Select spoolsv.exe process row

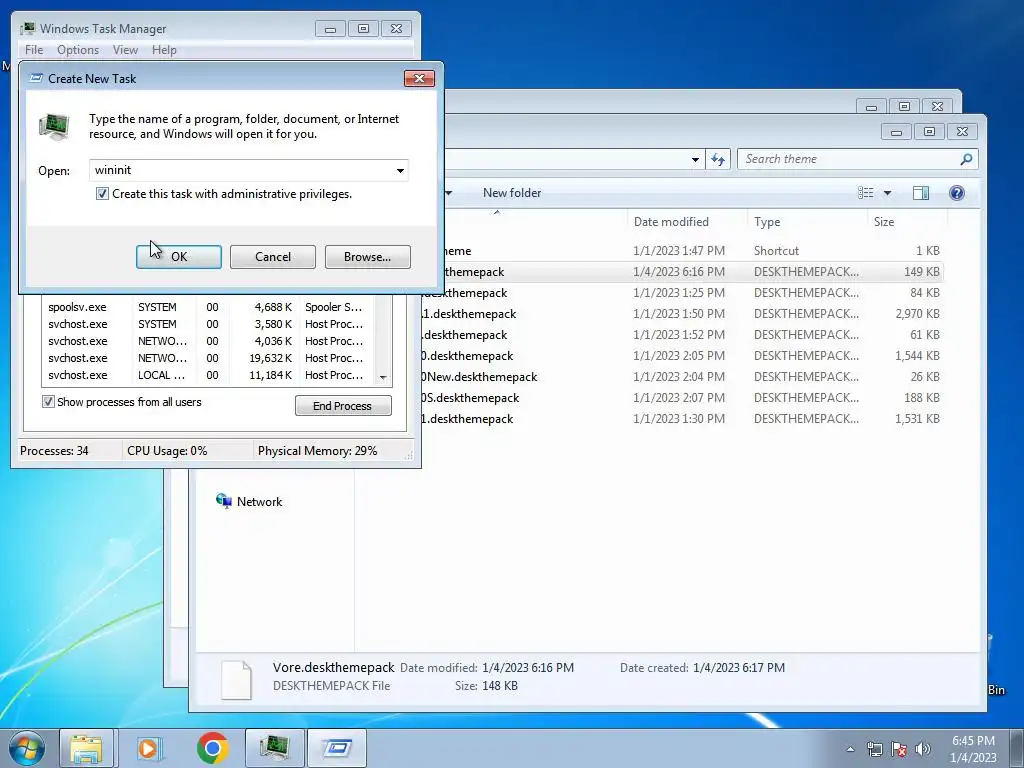tap(209, 307)
